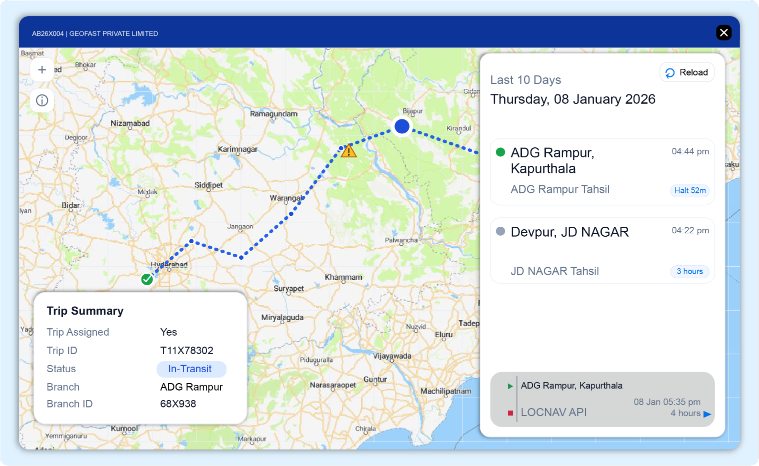Click the In-Transit status pill
The width and height of the screenshot is (759, 466).
(x=191, y=369)
